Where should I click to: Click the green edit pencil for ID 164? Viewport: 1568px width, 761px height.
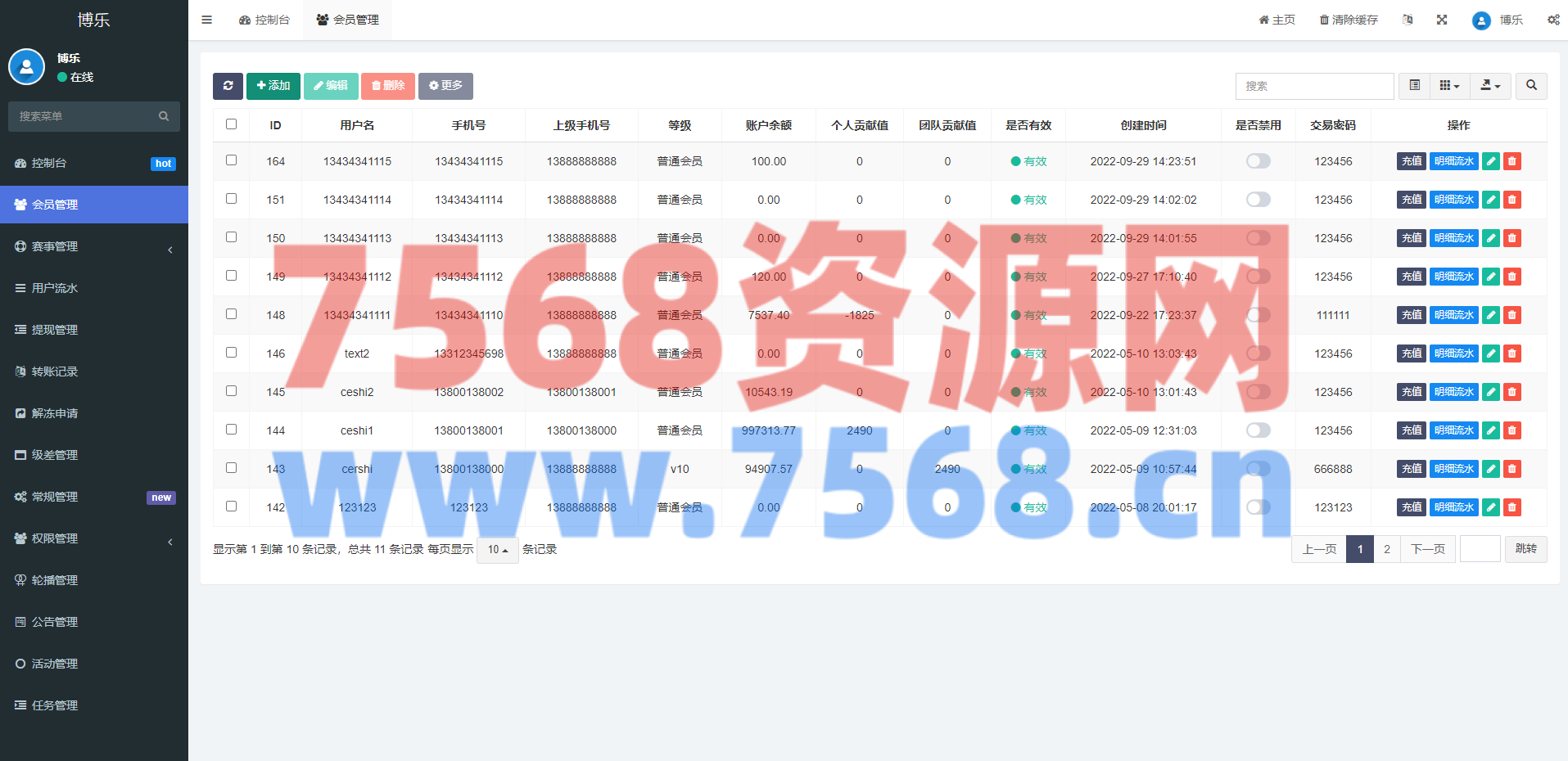pos(1491,161)
